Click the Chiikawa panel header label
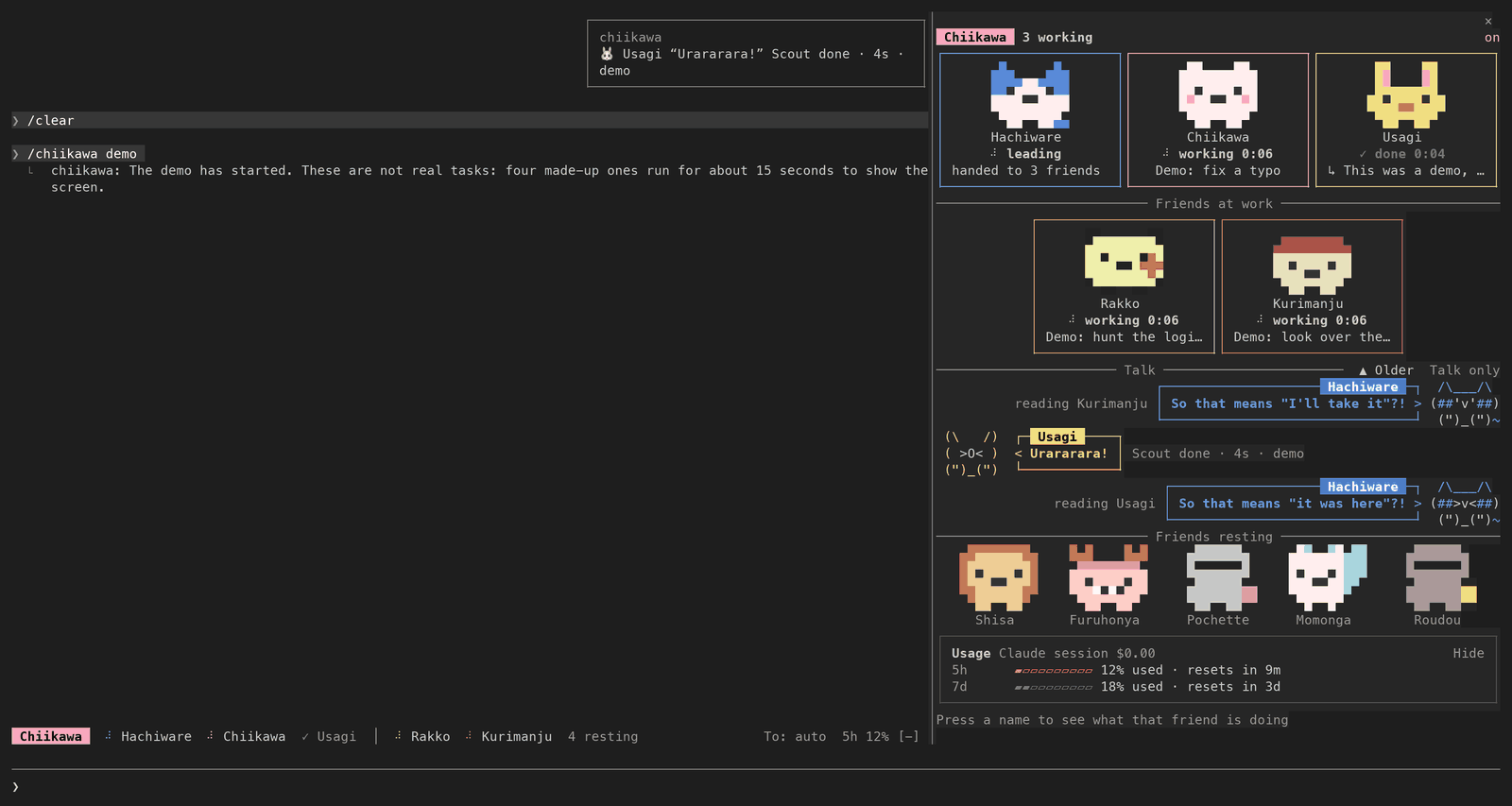 (x=975, y=37)
